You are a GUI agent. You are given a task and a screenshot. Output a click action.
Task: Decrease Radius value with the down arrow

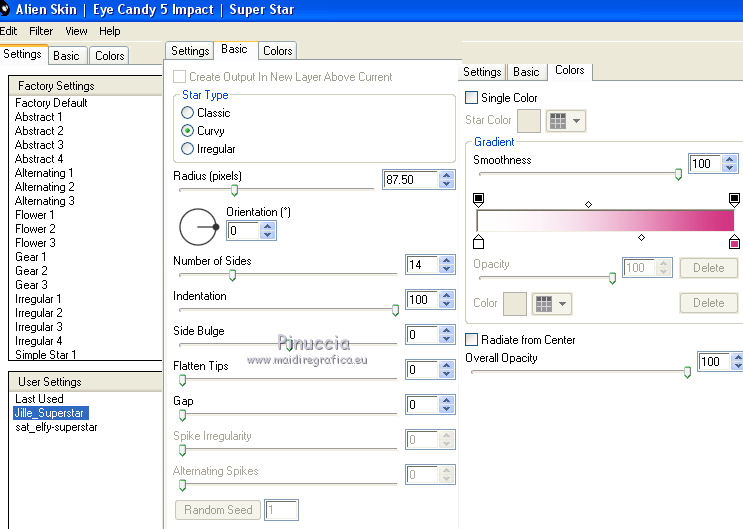pos(446,184)
